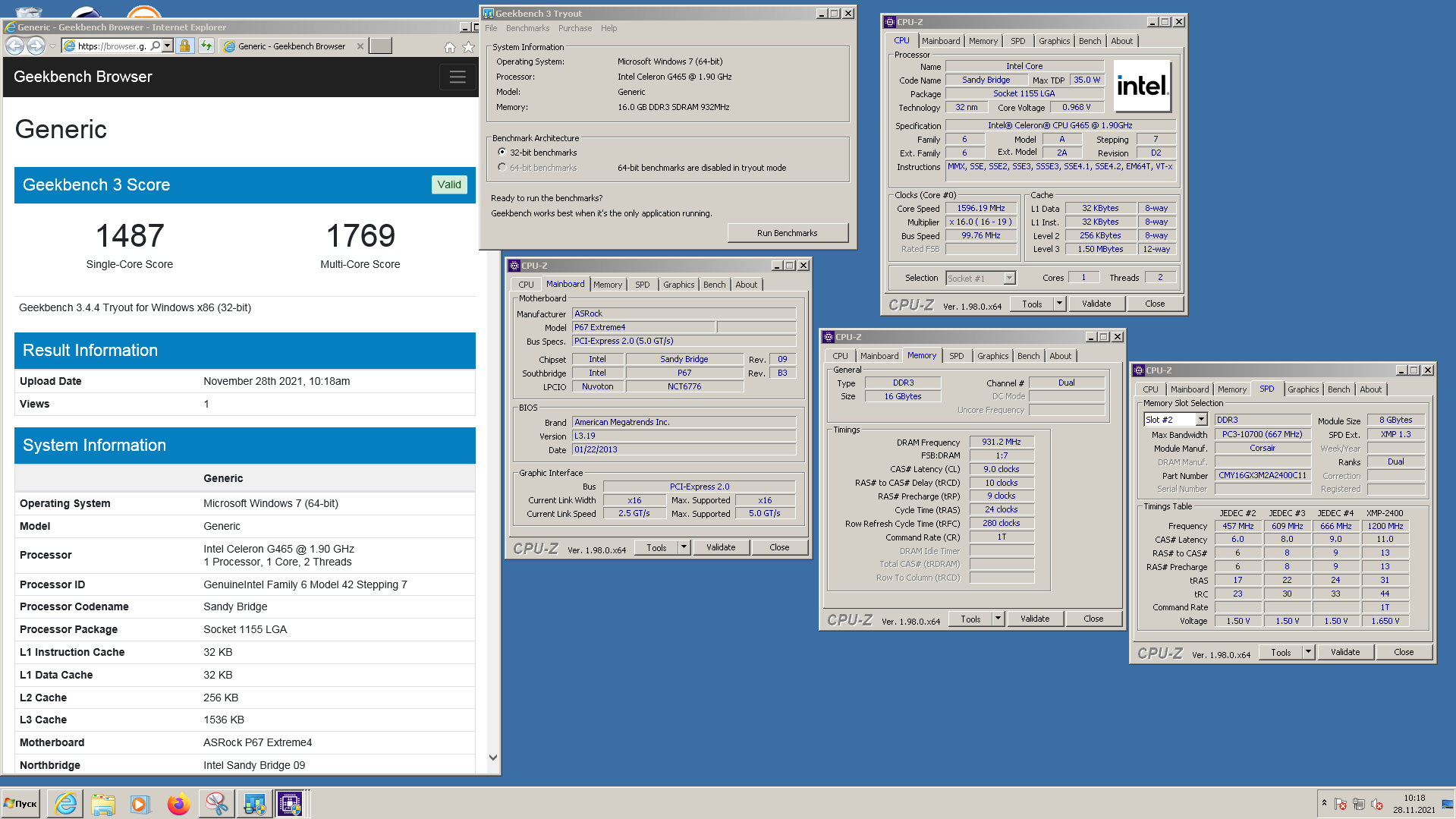Open Slot #2 memory slot dropdown
The image size is (1456, 819).
click(1201, 420)
